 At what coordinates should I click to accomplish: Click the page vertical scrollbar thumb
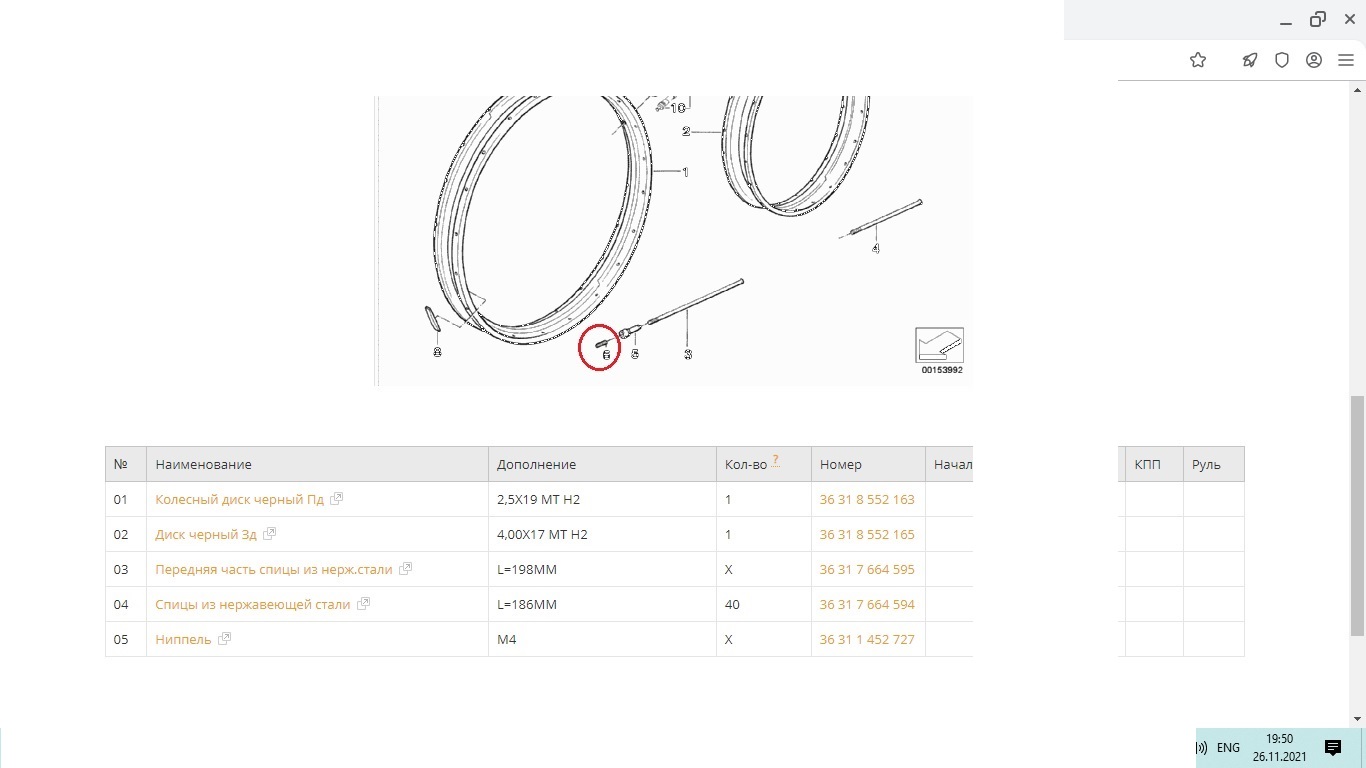(1357, 515)
